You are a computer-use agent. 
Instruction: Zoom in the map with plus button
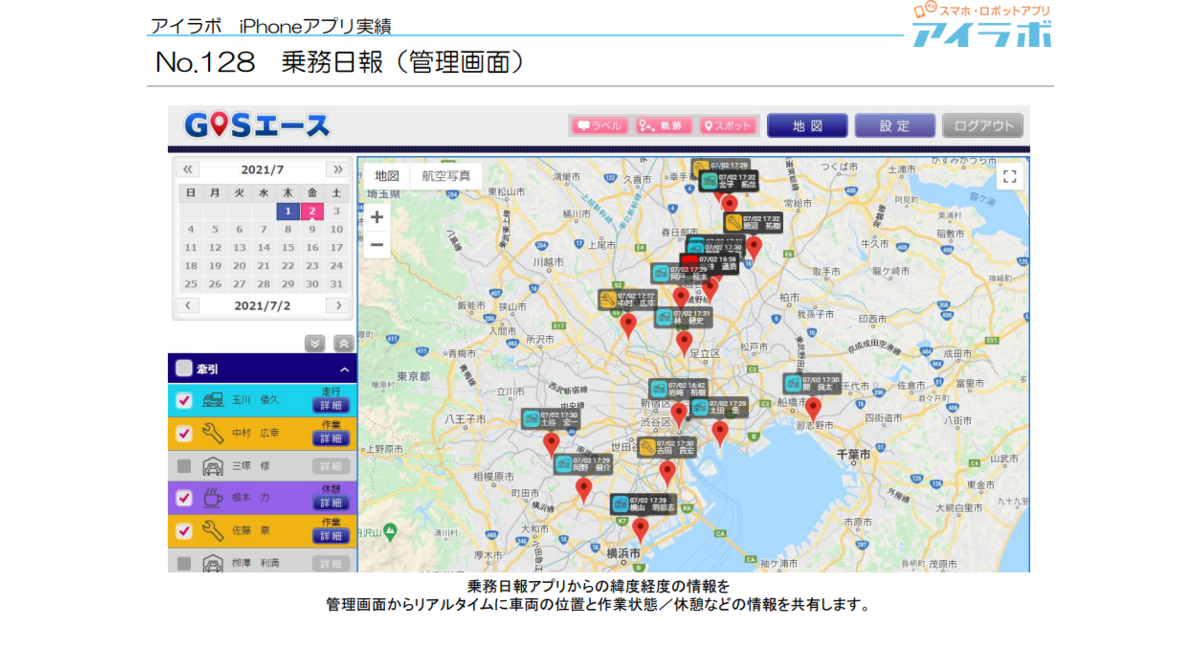click(x=377, y=217)
